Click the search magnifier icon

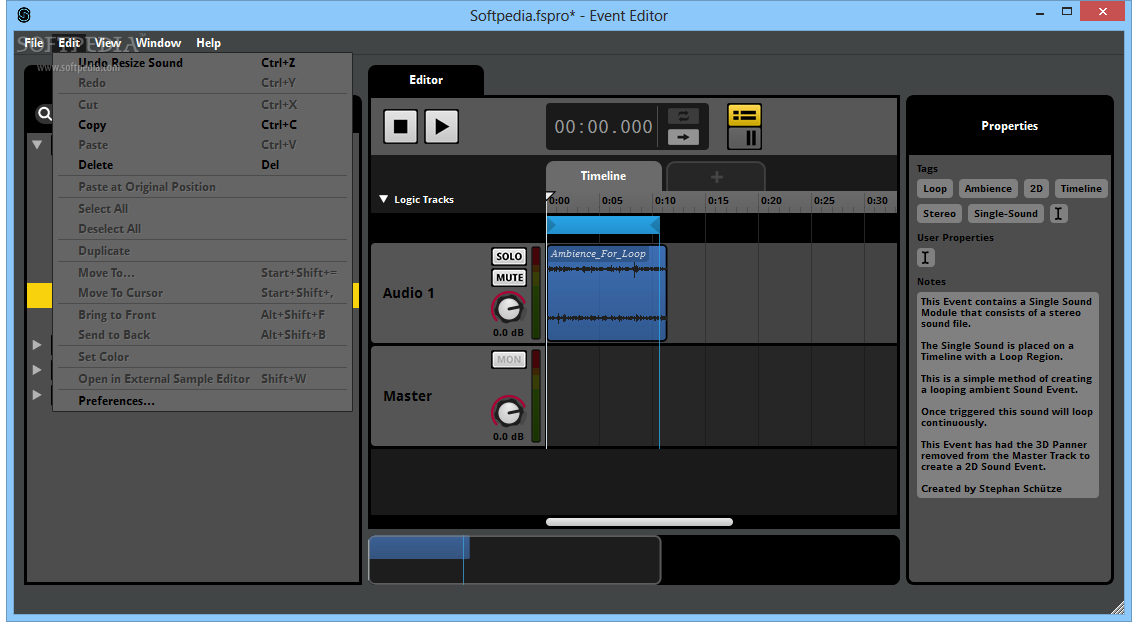point(45,114)
